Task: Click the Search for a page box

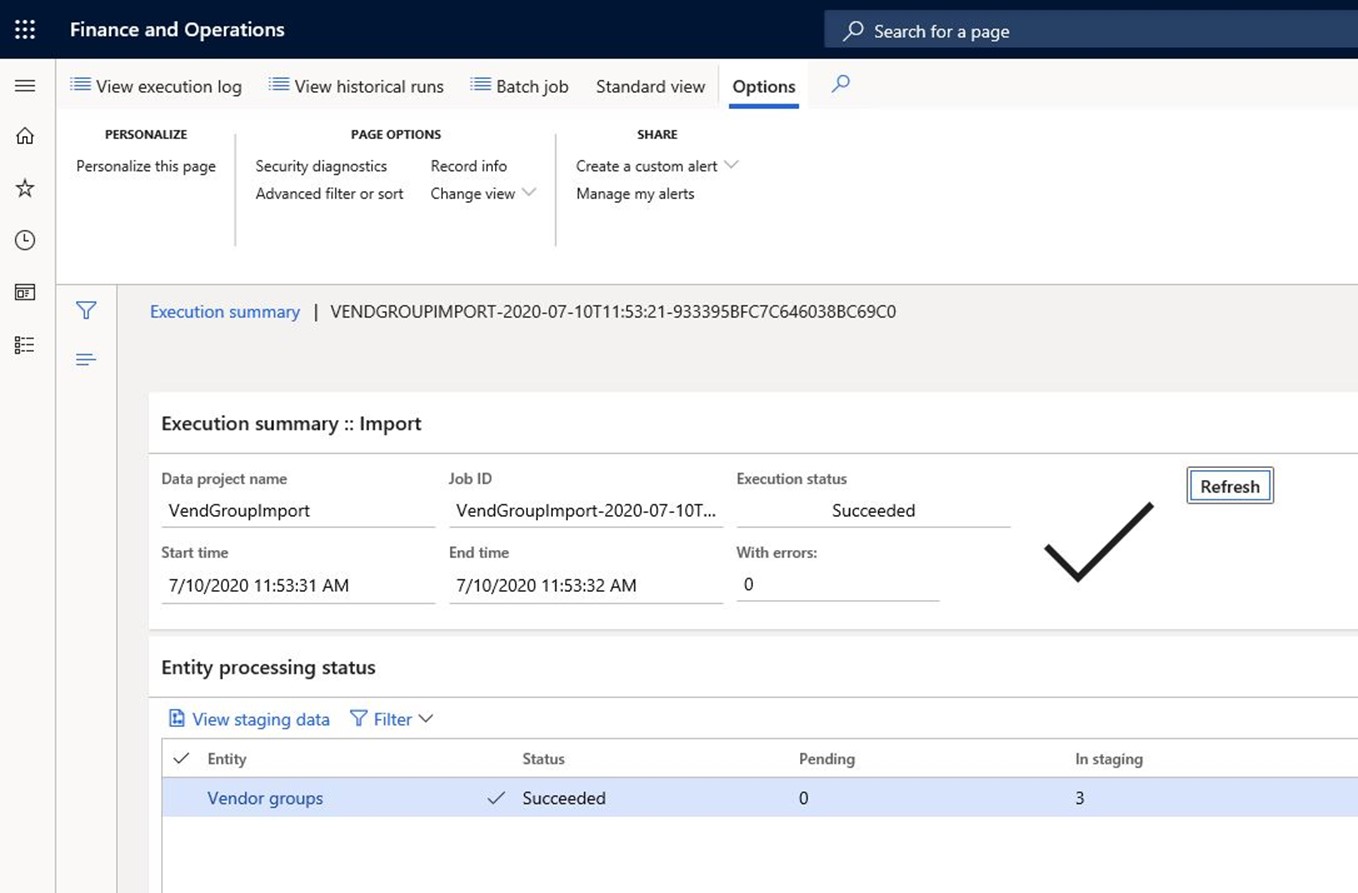Action: [x=1091, y=31]
